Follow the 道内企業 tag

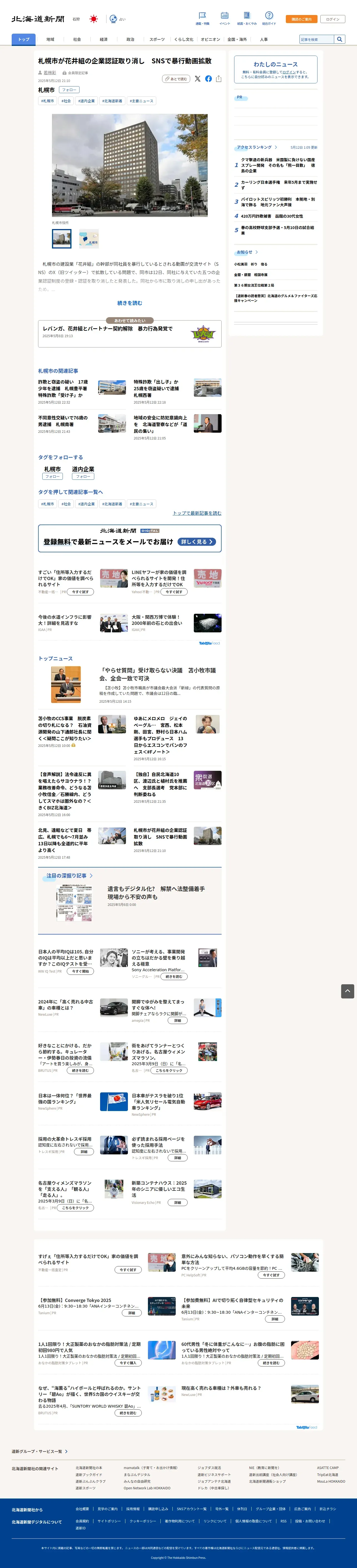tap(83, 477)
